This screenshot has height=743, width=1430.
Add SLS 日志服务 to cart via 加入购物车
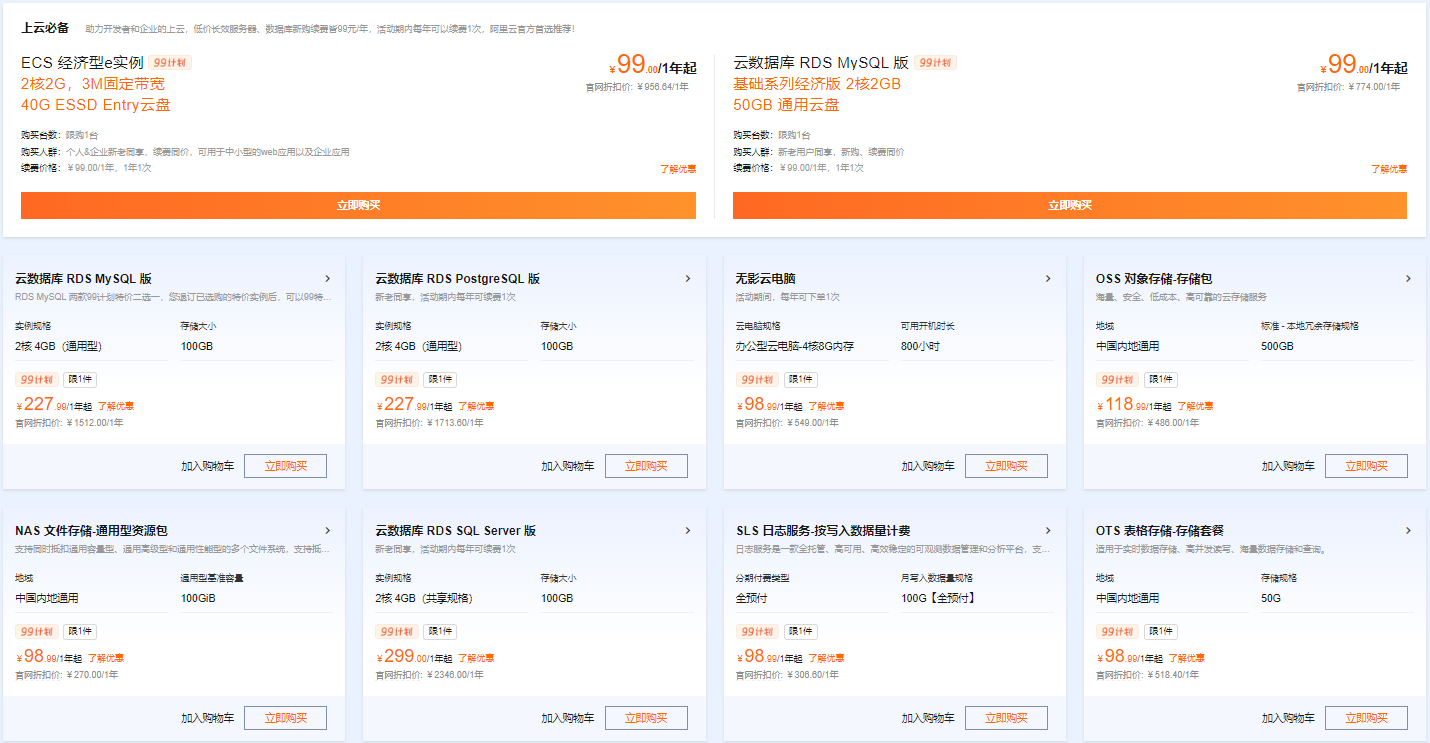(x=927, y=718)
